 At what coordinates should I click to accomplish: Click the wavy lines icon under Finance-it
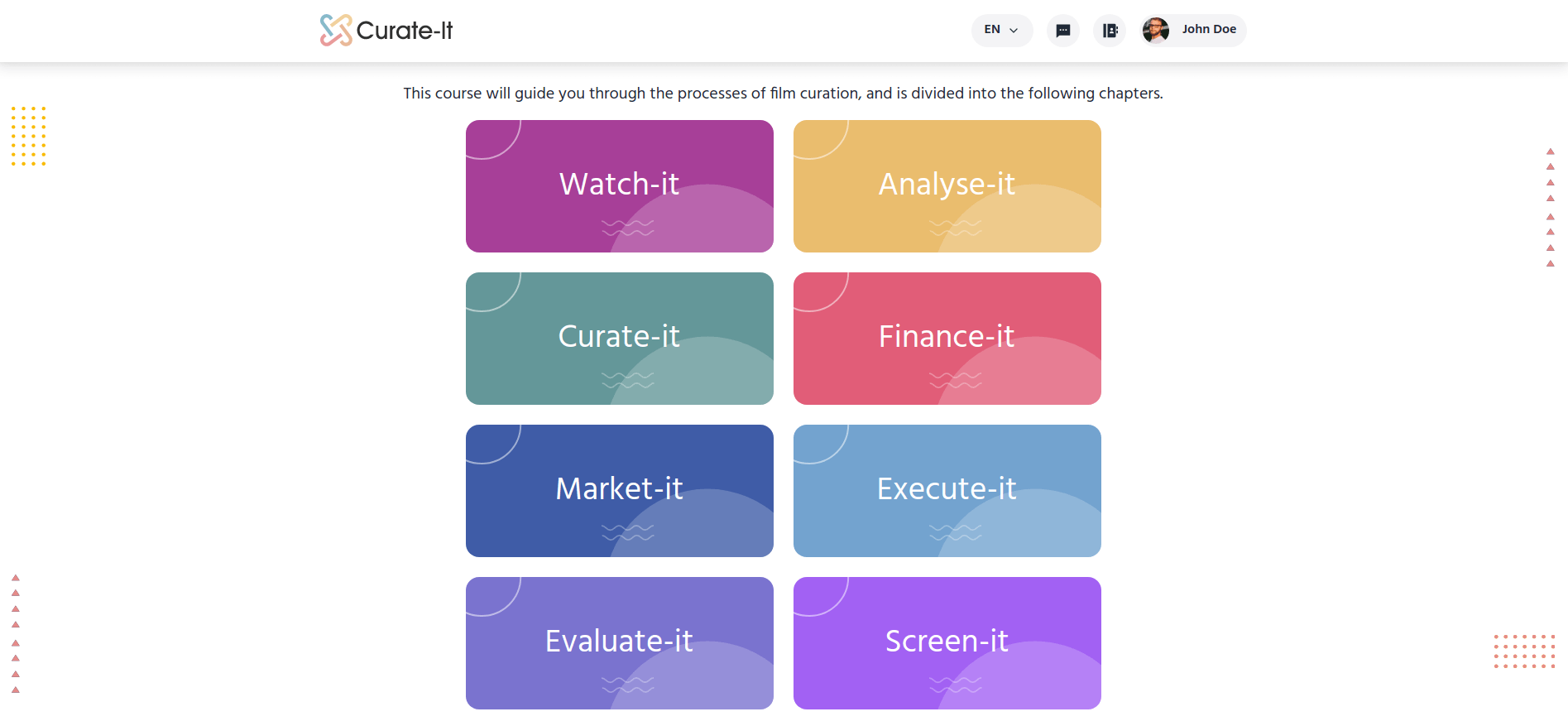click(x=955, y=380)
